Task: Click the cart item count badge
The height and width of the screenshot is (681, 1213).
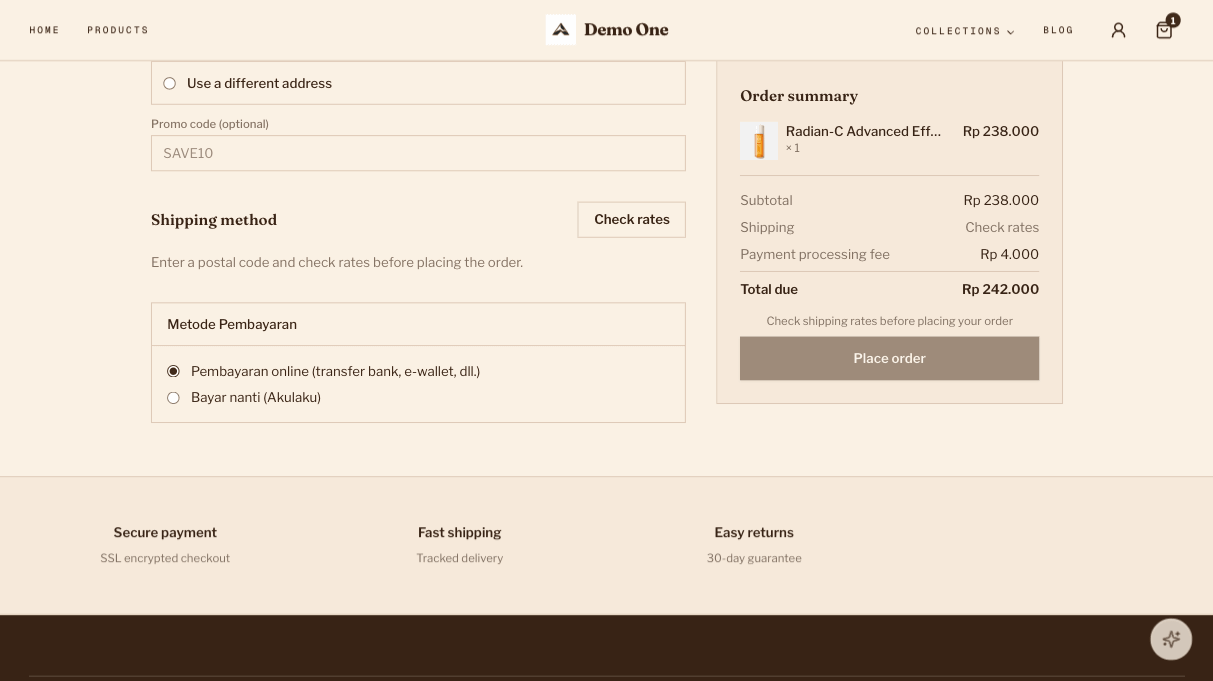Action: (x=1173, y=20)
